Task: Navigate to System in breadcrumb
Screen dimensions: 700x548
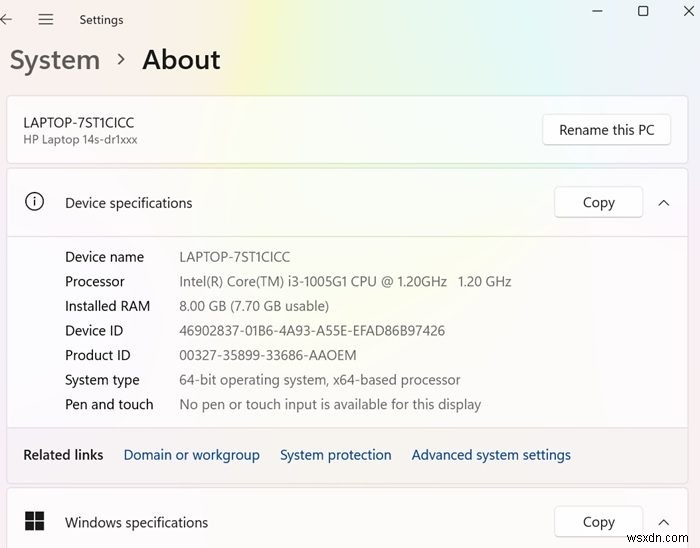Action: click(x=55, y=60)
